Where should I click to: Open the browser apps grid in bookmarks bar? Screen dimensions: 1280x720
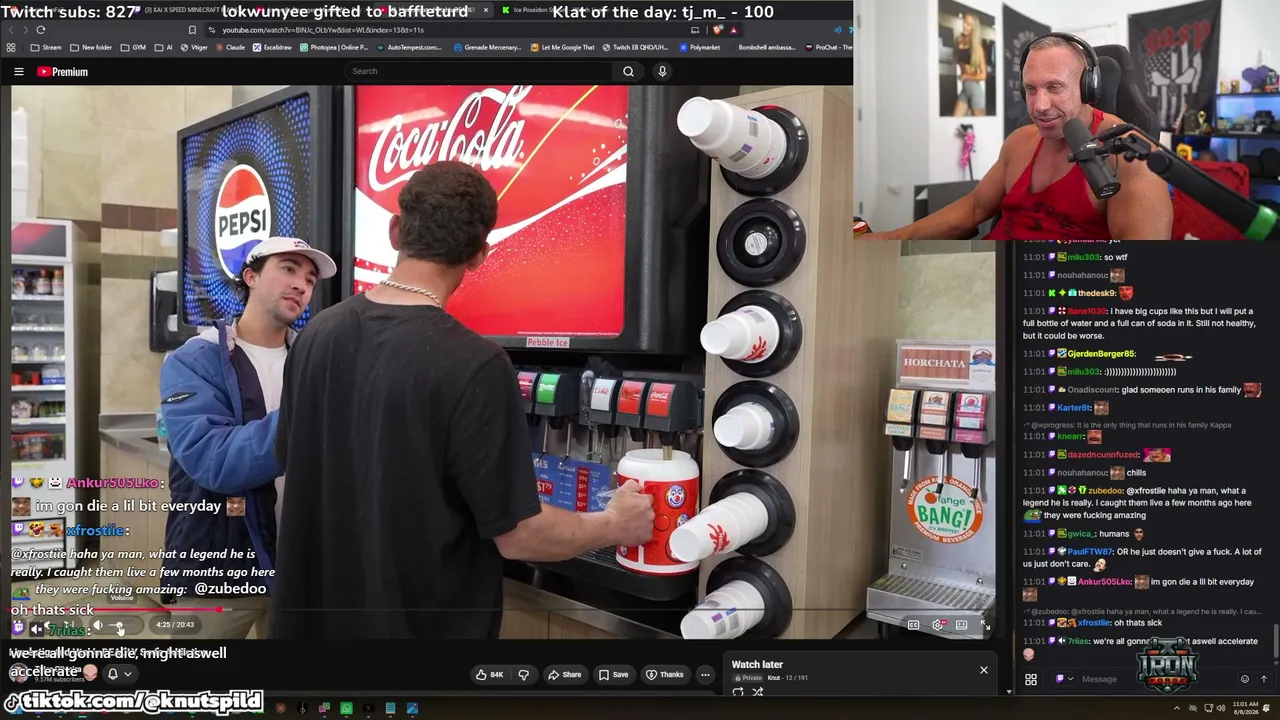click(x=11, y=47)
